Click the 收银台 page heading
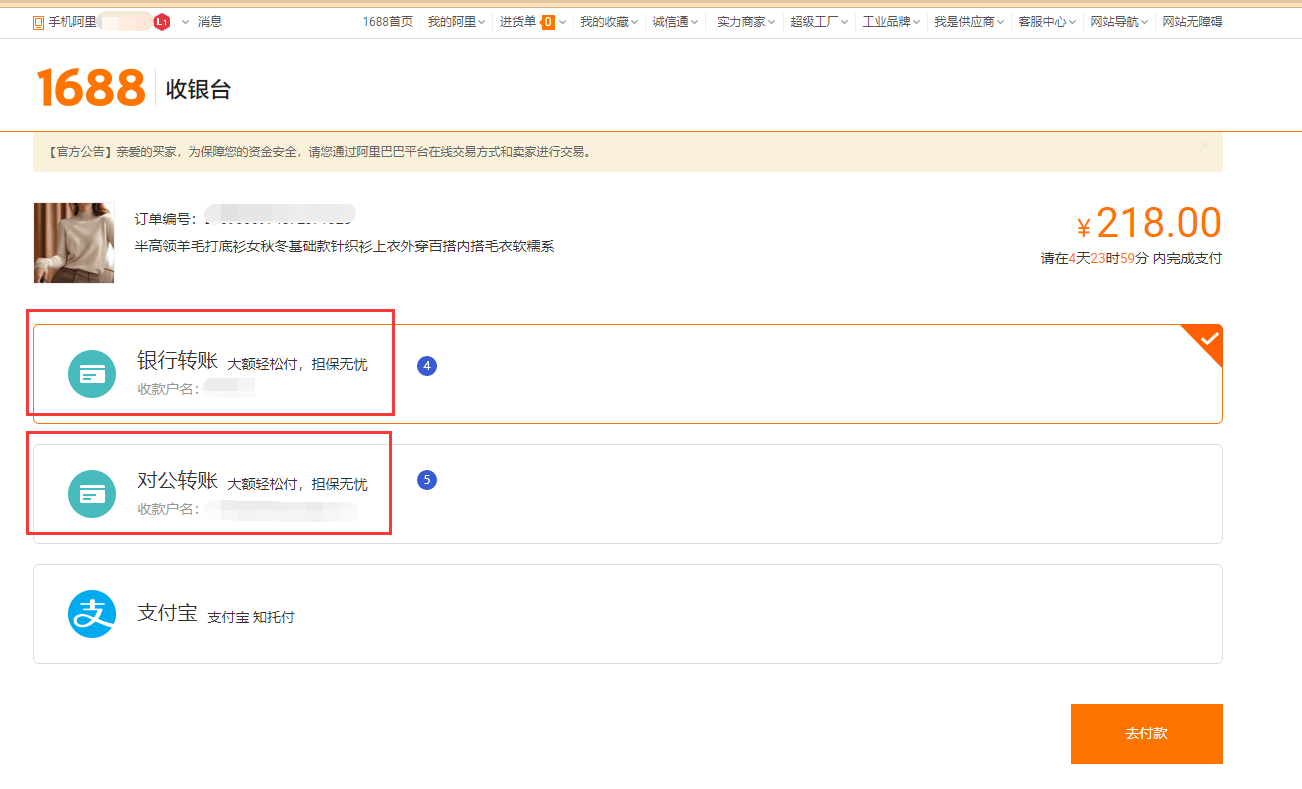The width and height of the screenshot is (1302, 789). pyautogui.click(x=199, y=89)
